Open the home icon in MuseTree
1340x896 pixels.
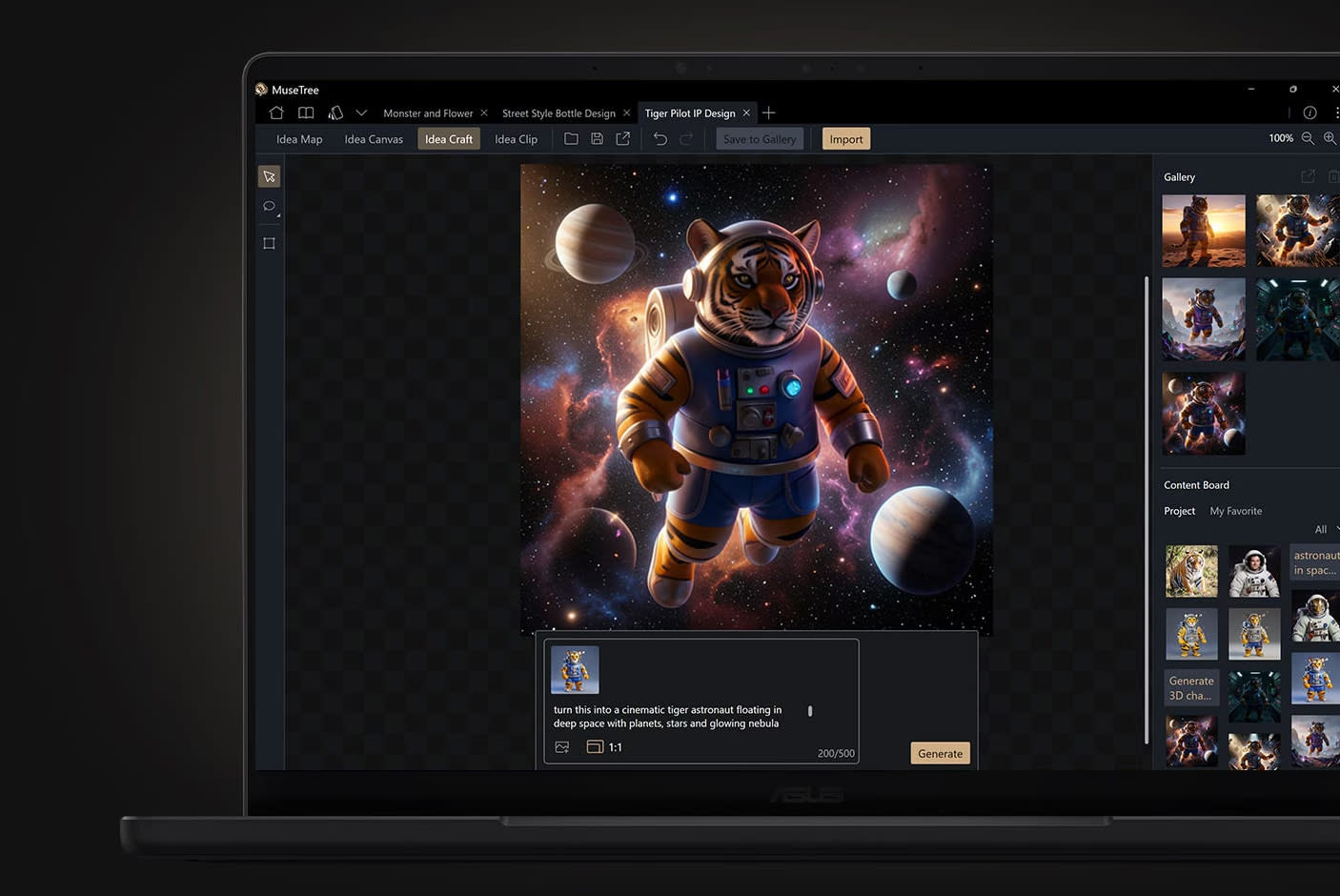point(276,112)
